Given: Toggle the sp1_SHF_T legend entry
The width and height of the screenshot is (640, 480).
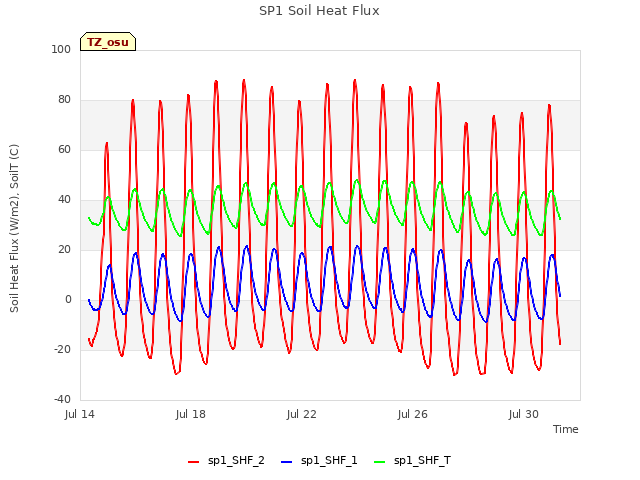Looking at the screenshot, I should 413,461.
